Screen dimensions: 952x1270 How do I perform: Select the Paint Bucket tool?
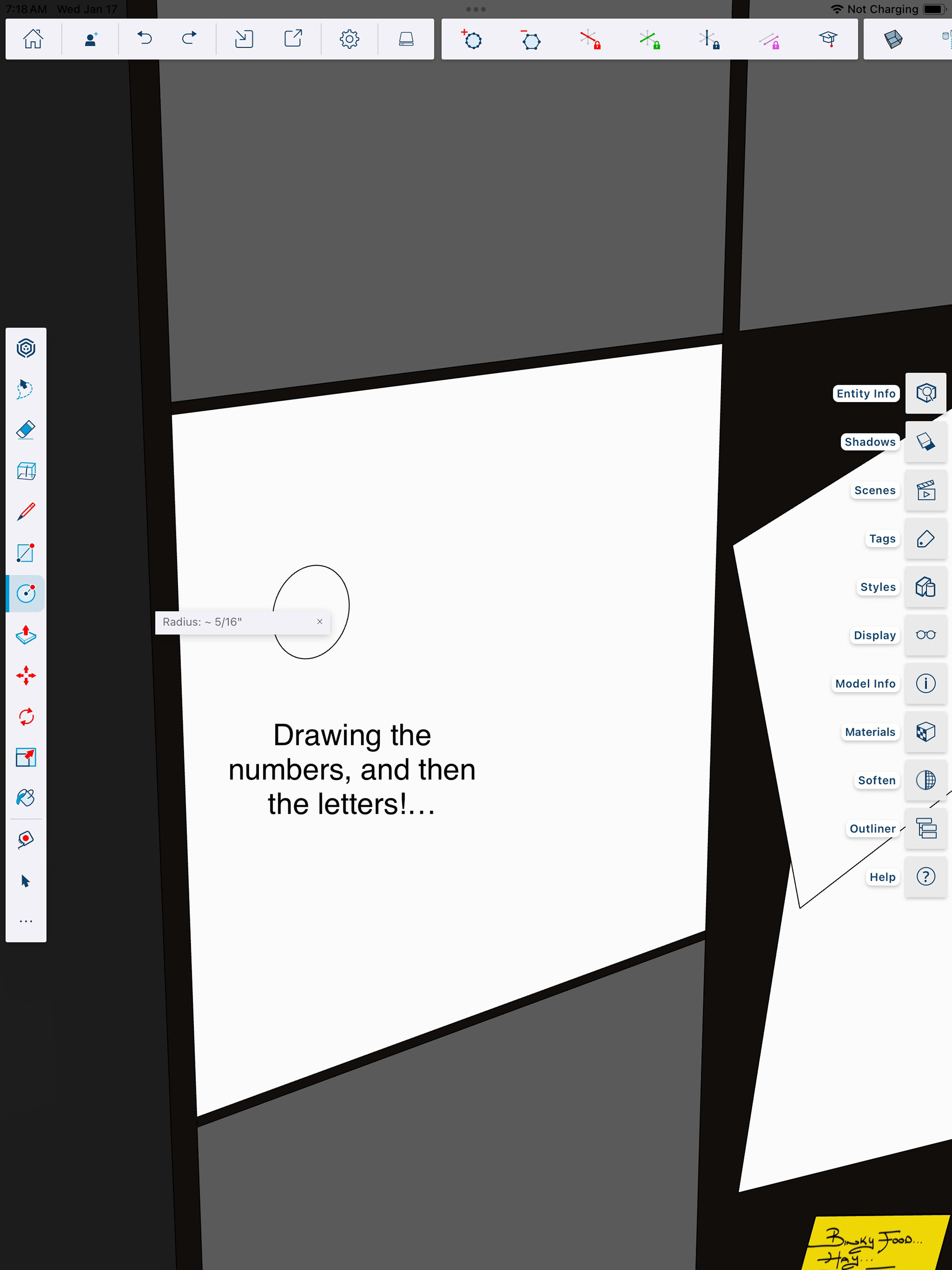click(x=26, y=798)
